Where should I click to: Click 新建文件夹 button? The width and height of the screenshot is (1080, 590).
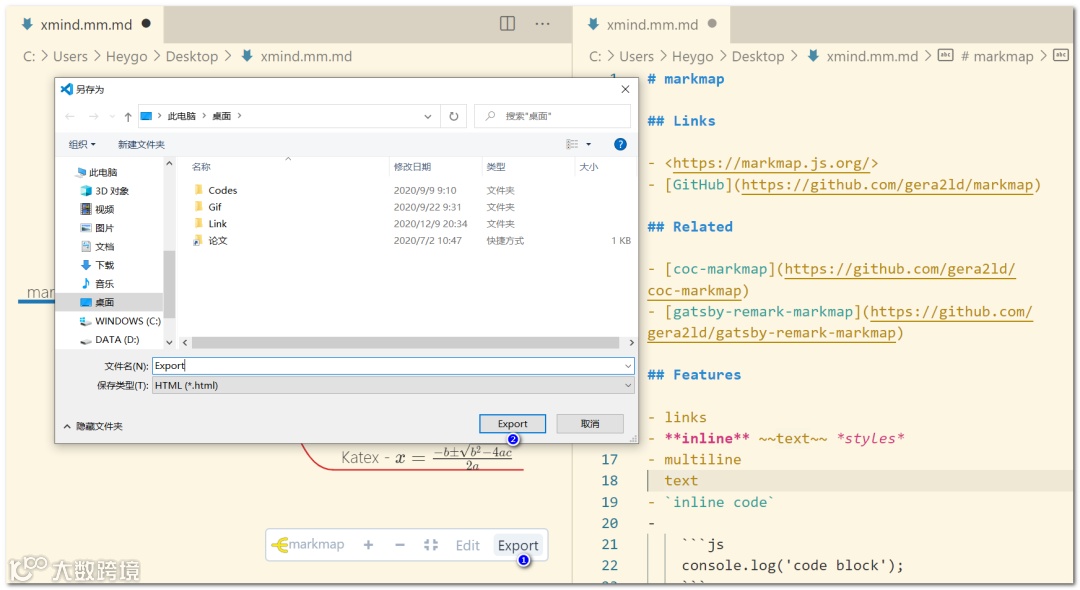[141, 144]
